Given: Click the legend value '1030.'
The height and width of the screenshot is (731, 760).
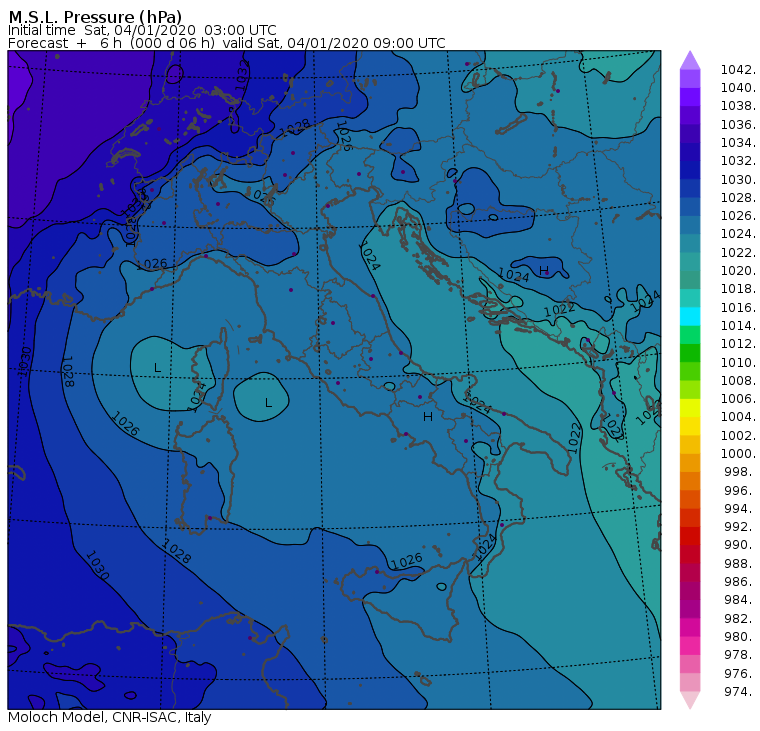Looking at the screenshot, I should 738,179.
